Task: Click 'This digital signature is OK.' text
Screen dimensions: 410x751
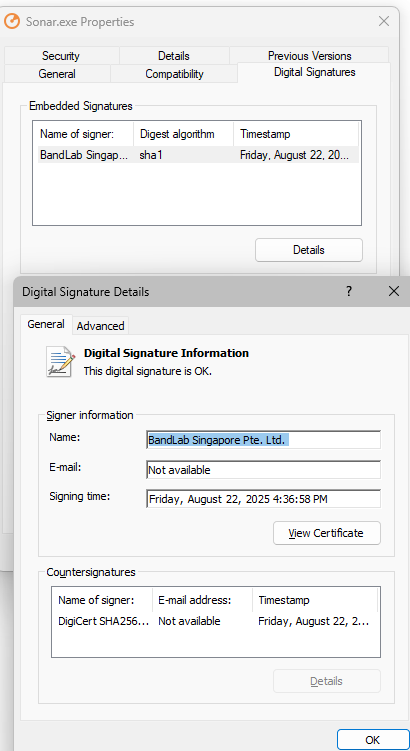Action: pyautogui.click(x=148, y=371)
